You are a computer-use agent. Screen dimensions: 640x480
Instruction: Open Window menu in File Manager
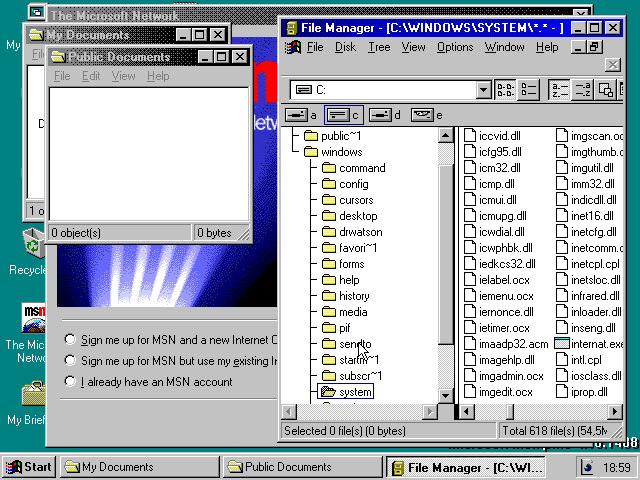[x=504, y=47]
